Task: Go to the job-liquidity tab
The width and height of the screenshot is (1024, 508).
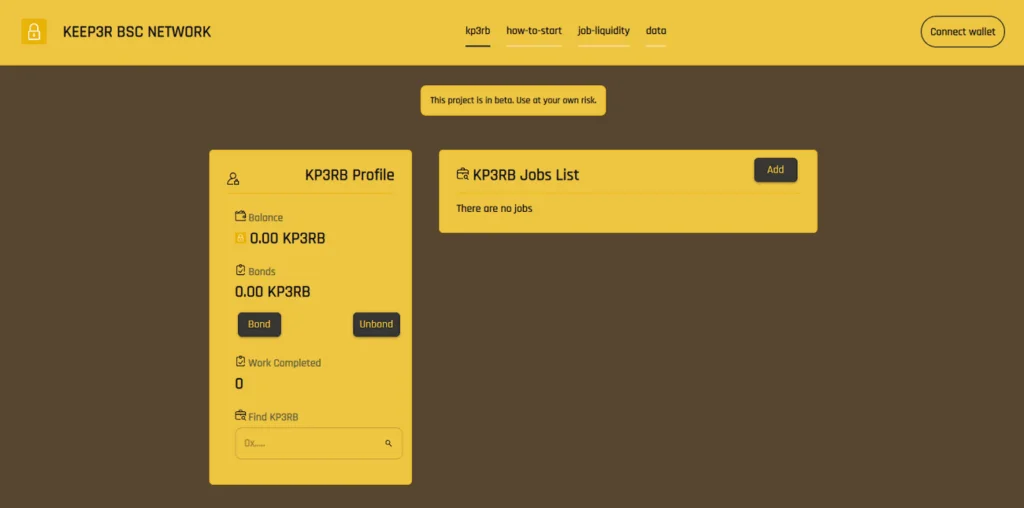Action: coord(604,31)
